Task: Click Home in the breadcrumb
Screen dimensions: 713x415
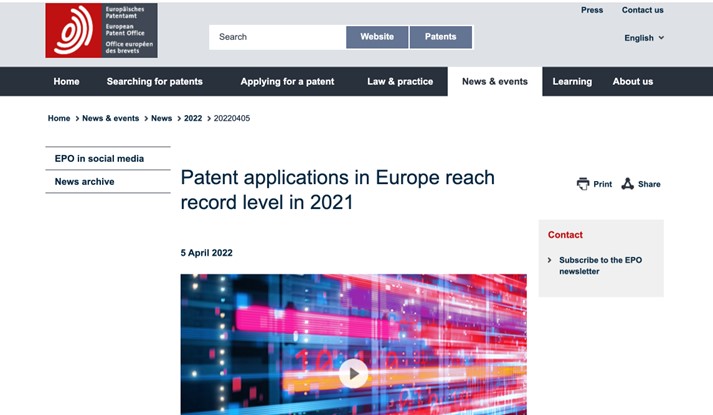Action: 59,118
